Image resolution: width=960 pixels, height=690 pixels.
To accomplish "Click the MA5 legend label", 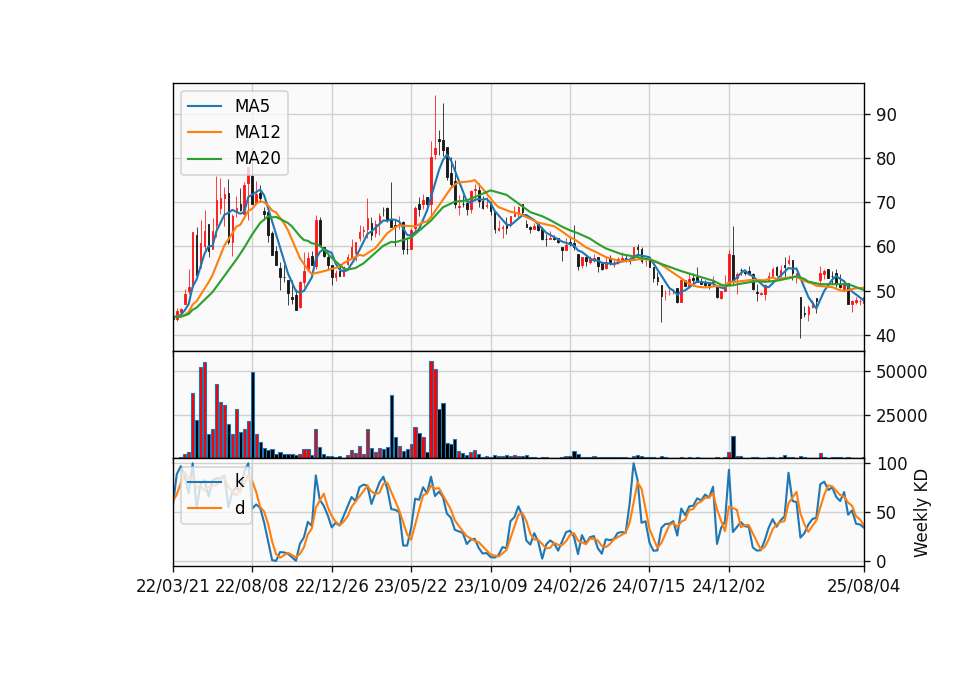I will point(252,106).
